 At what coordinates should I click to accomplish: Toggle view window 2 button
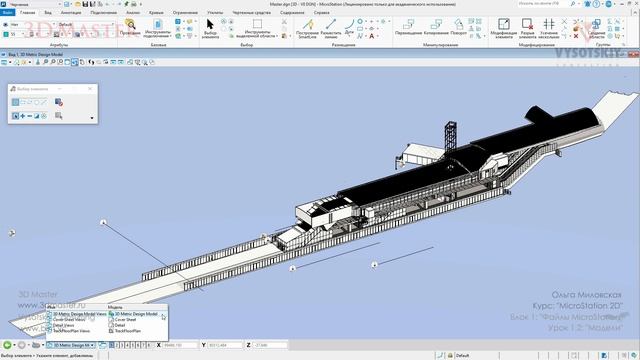coord(117,345)
